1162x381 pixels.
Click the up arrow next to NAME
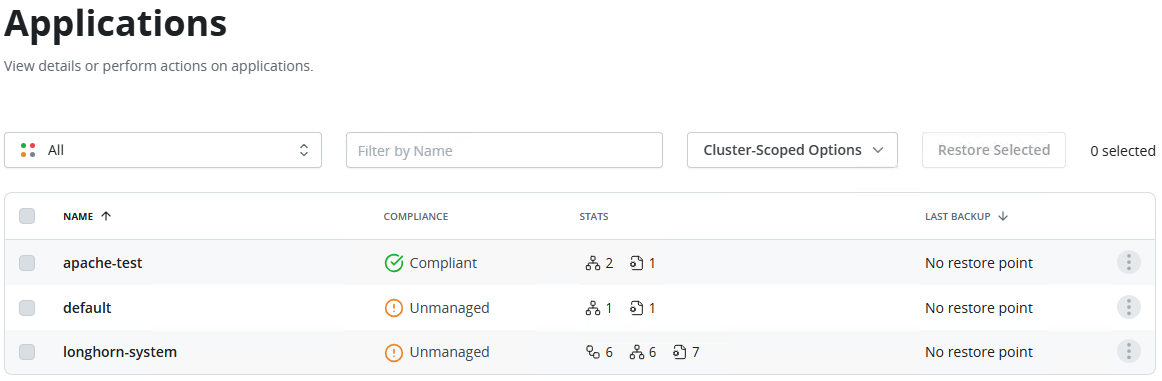coord(105,216)
